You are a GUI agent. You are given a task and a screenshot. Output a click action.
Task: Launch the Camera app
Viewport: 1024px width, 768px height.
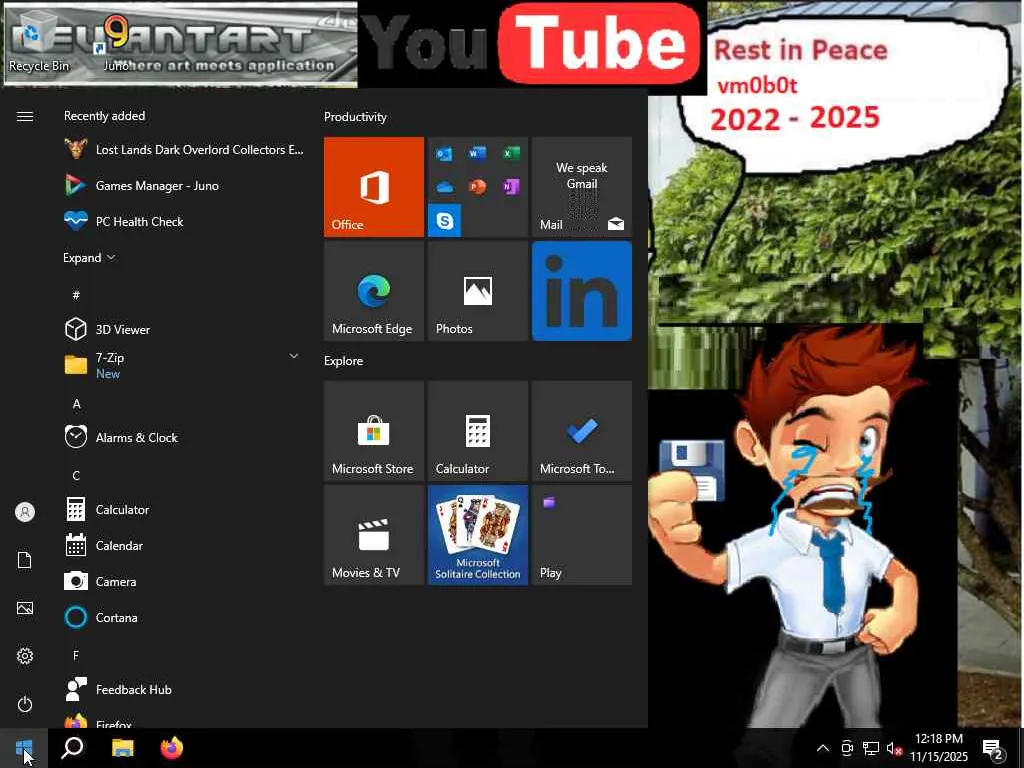pyautogui.click(x=184, y=581)
